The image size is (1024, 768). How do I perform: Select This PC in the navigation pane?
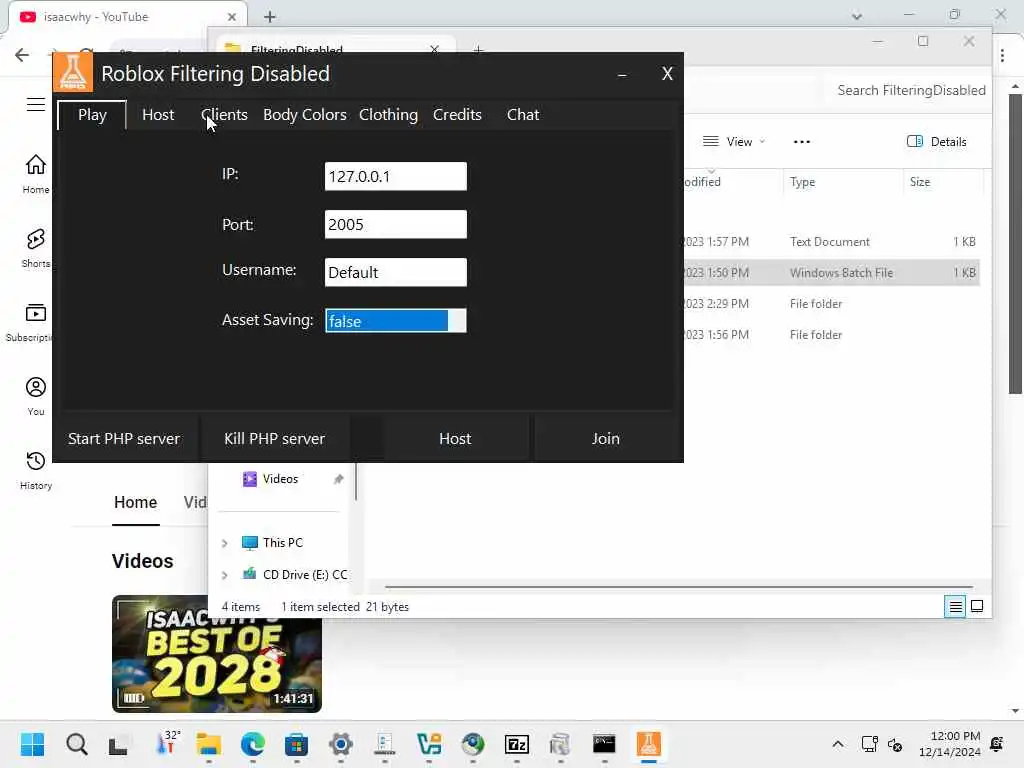click(x=283, y=543)
